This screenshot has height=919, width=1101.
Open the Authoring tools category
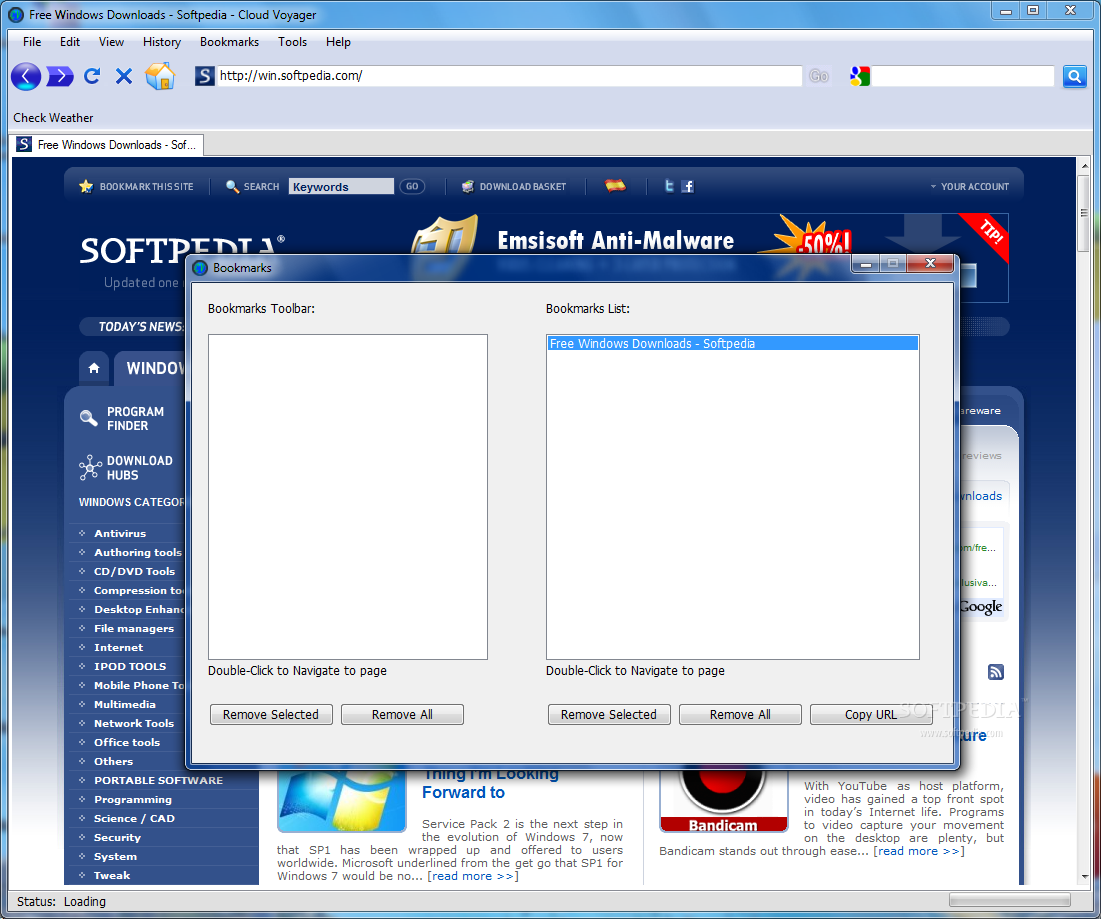tap(138, 553)
